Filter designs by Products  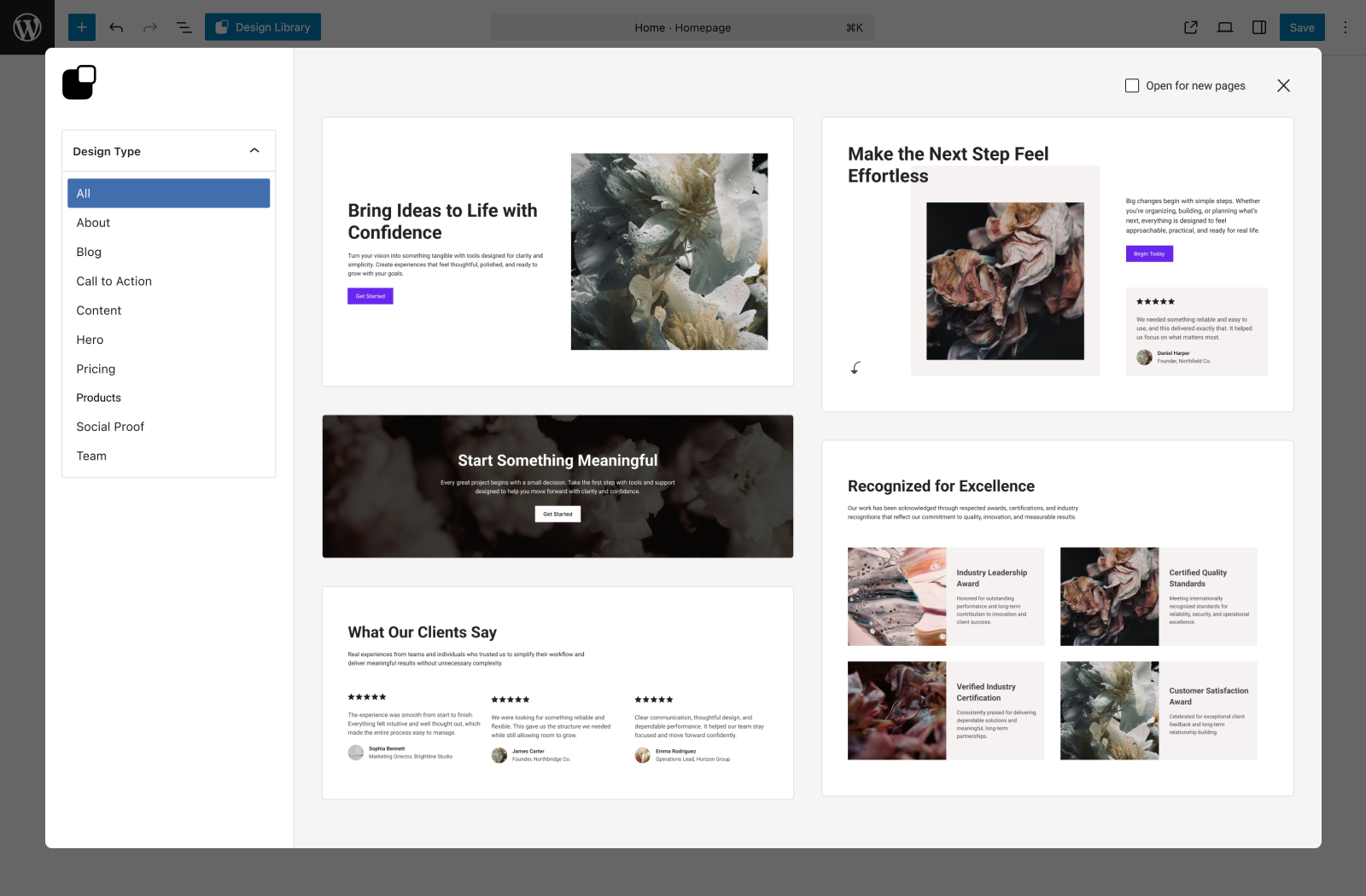pyautogui.click(x=169, y=398)
